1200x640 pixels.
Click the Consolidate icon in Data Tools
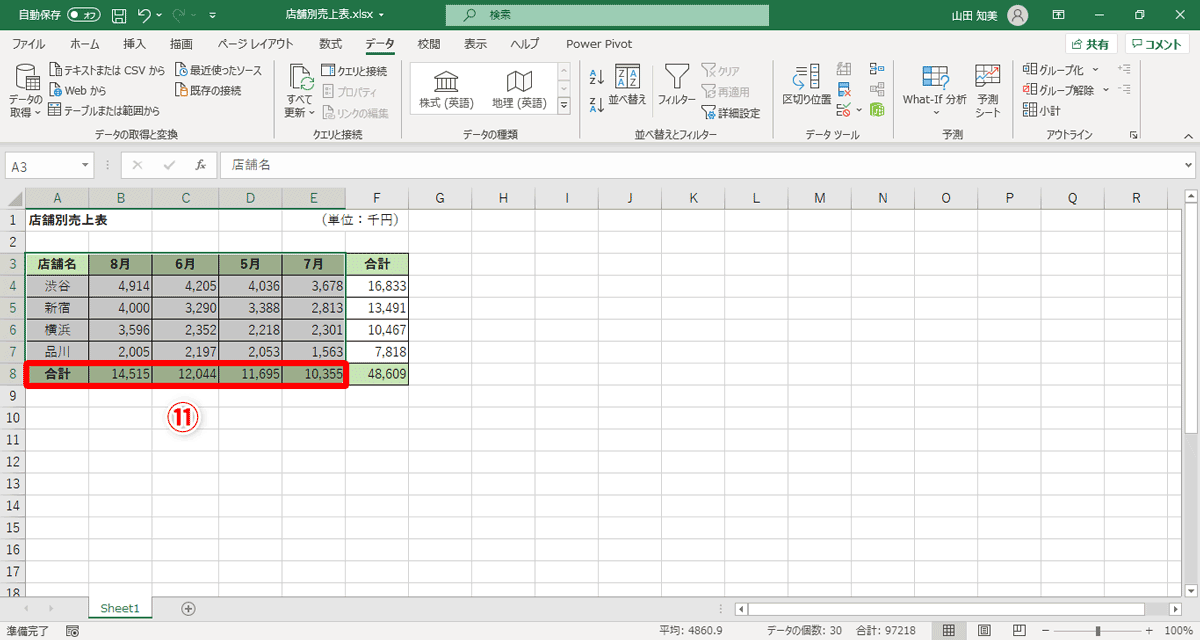pos(877,69)
